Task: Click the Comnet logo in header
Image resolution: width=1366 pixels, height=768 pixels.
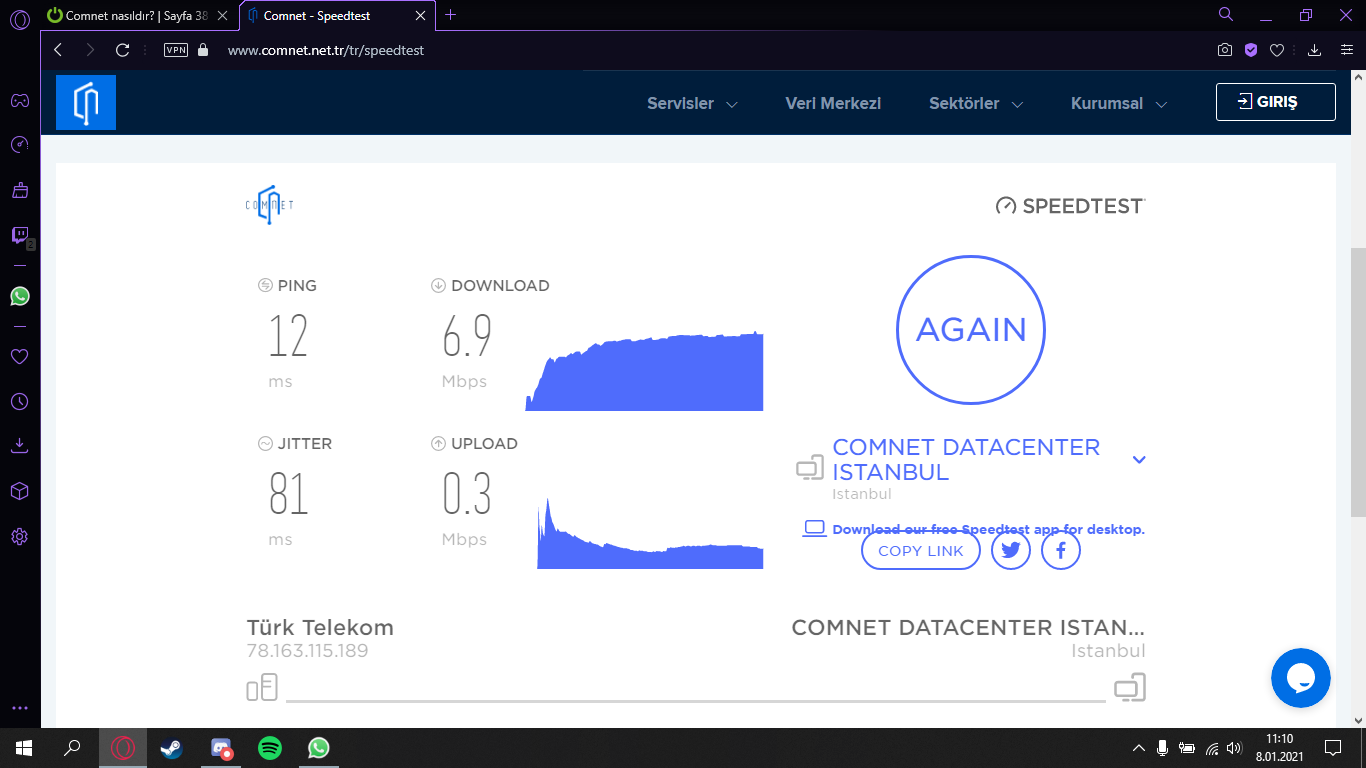Action: tap(86, 102)
